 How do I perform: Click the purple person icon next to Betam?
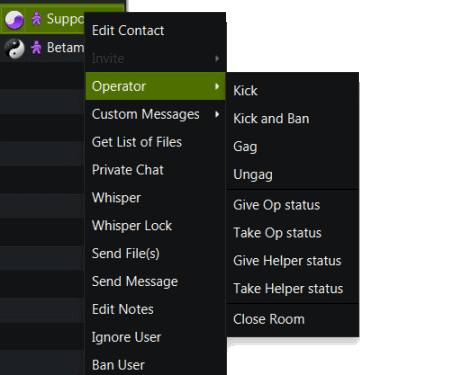point(36,48)
